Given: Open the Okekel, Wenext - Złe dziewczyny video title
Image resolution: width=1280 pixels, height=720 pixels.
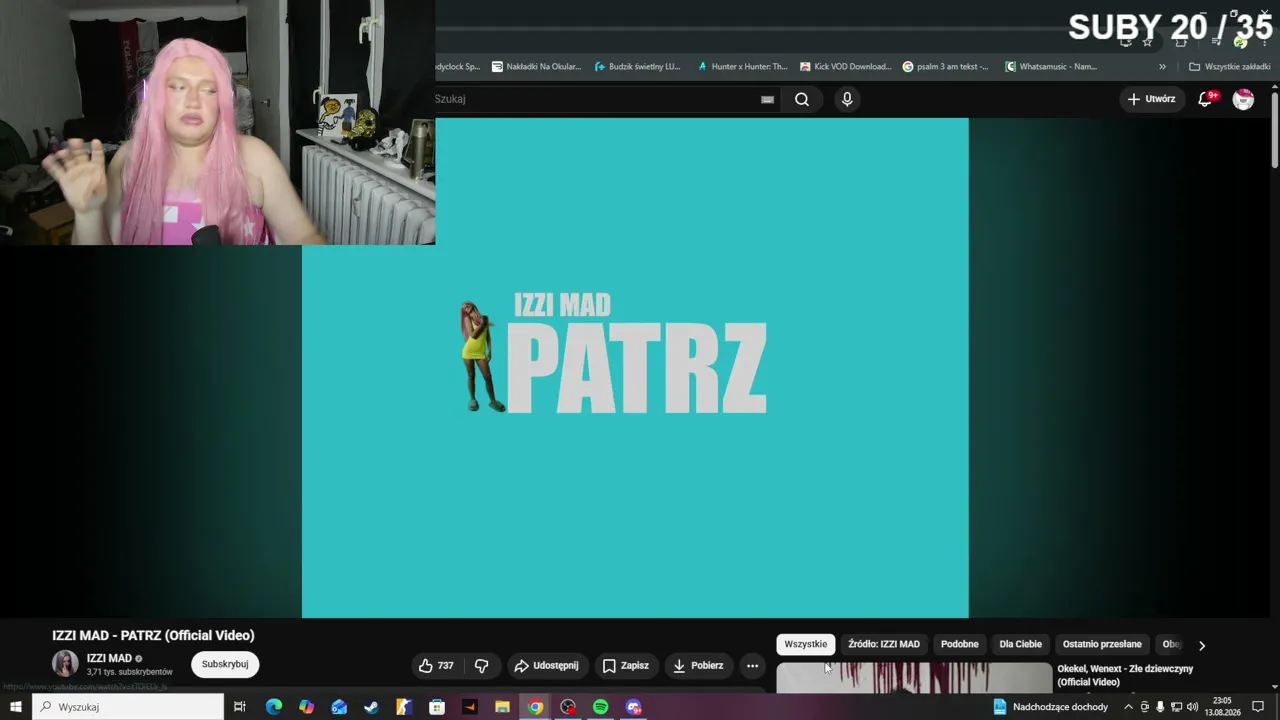Looking at the screenshot, I should pos(1125,675).
